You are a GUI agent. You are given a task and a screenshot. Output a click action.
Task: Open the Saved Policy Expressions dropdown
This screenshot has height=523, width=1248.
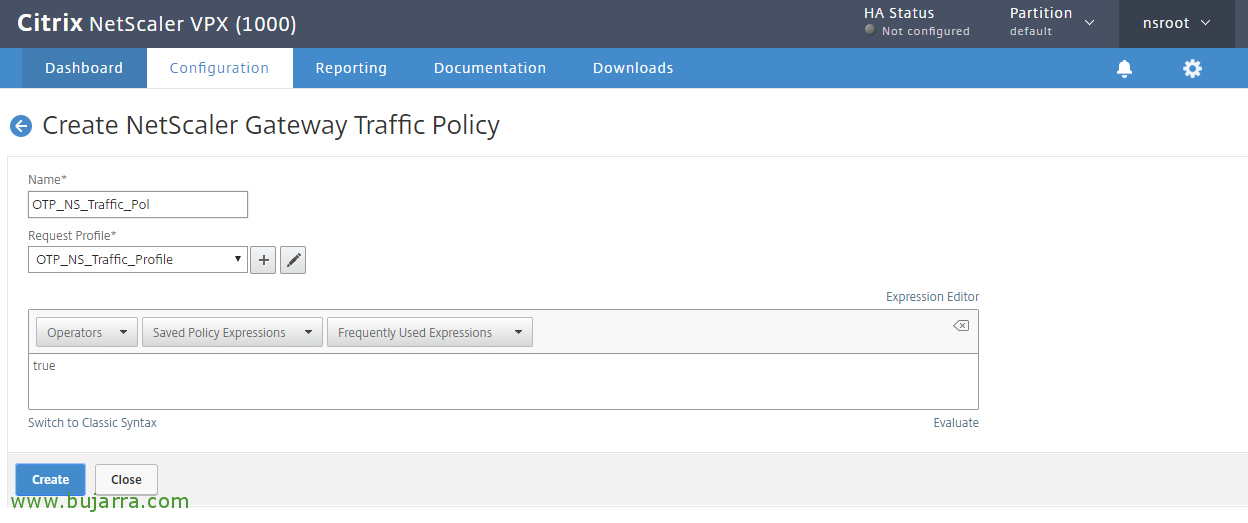(232, 333)
